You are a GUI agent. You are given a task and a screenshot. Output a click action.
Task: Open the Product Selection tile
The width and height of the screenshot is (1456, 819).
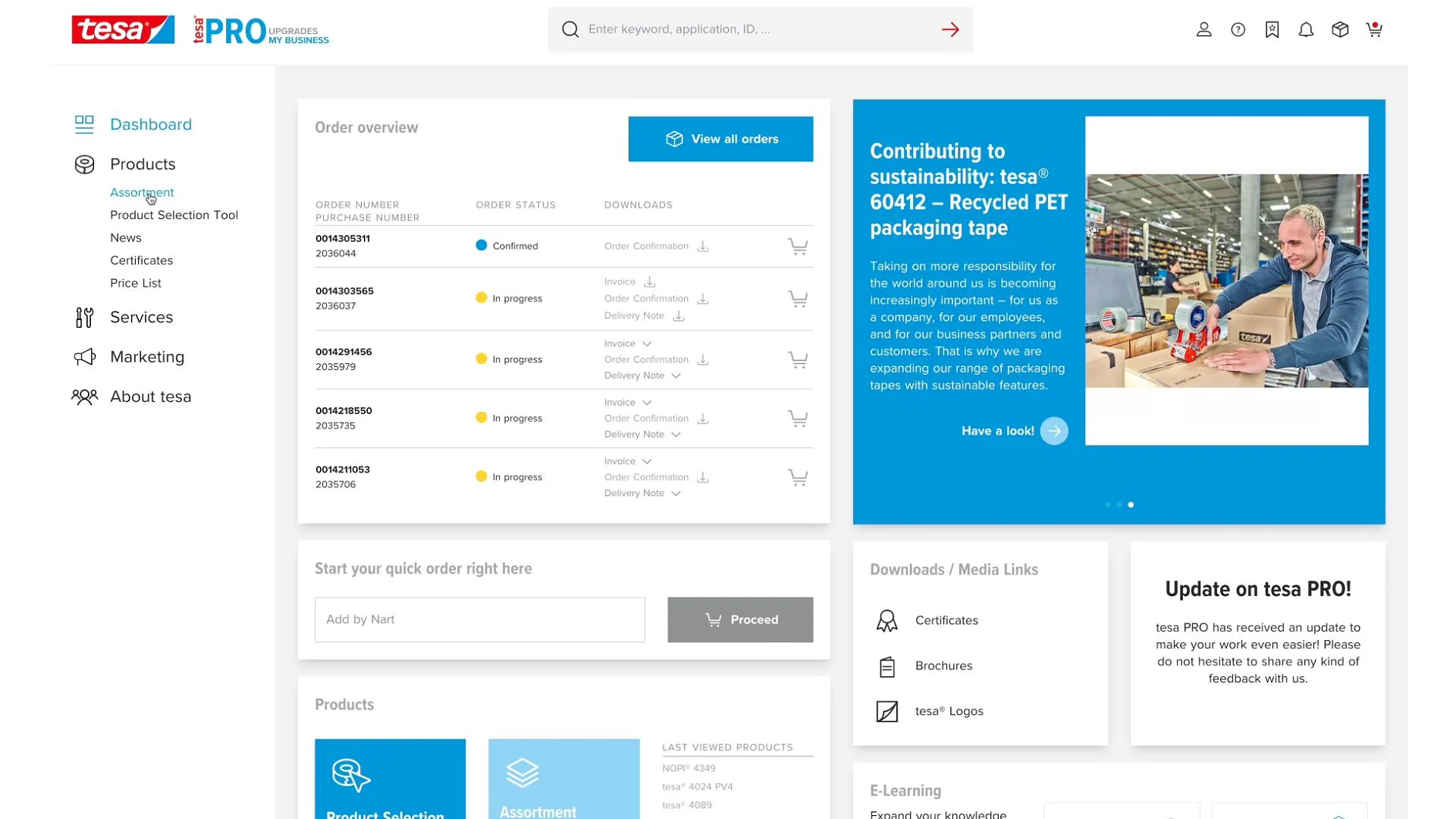tap(389, 779)
